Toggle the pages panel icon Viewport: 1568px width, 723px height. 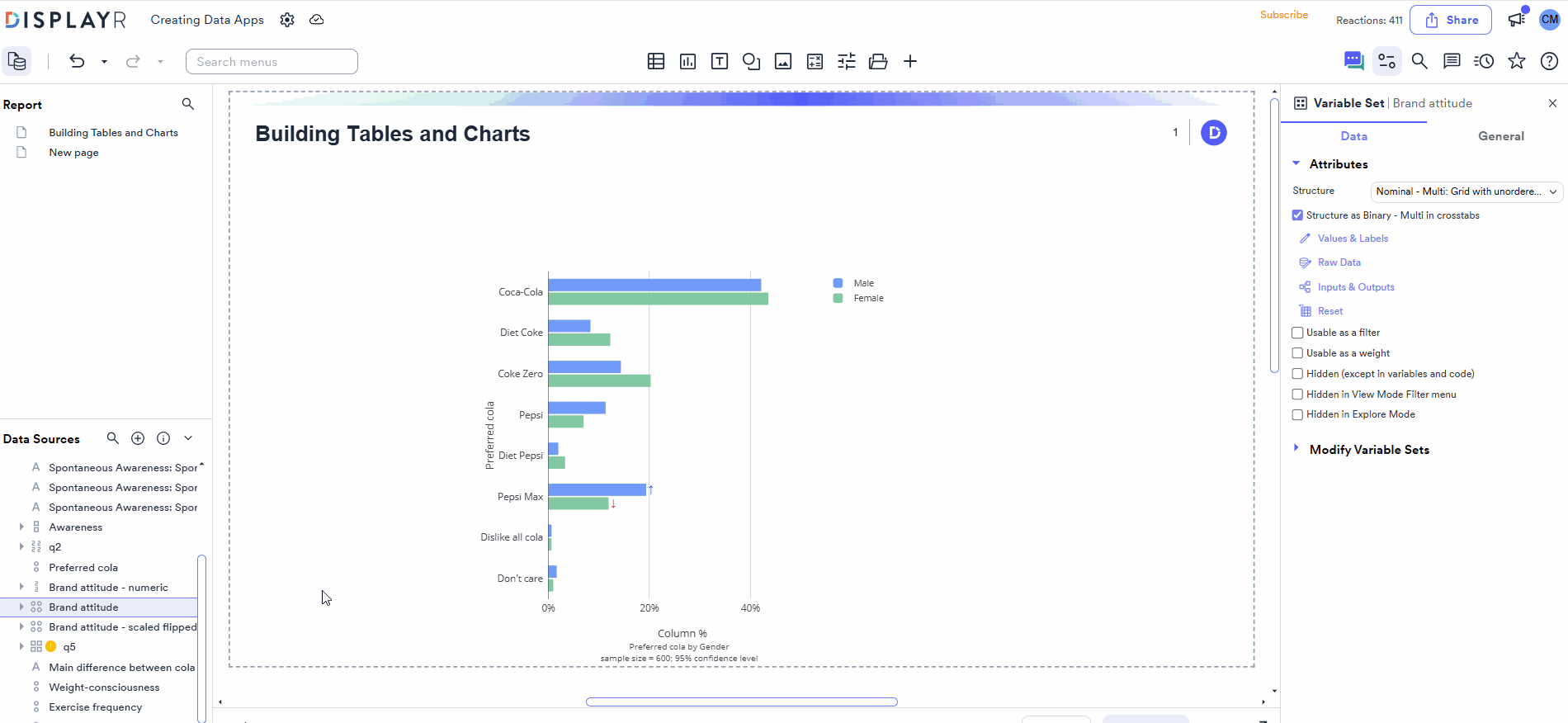[x=17, y=61]
